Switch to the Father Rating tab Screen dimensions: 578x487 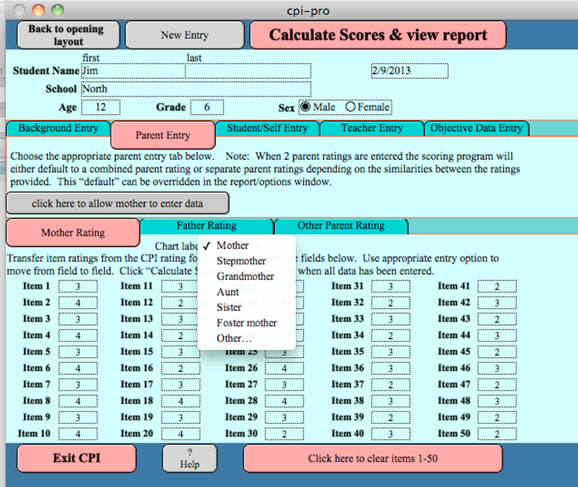point(206,226)
